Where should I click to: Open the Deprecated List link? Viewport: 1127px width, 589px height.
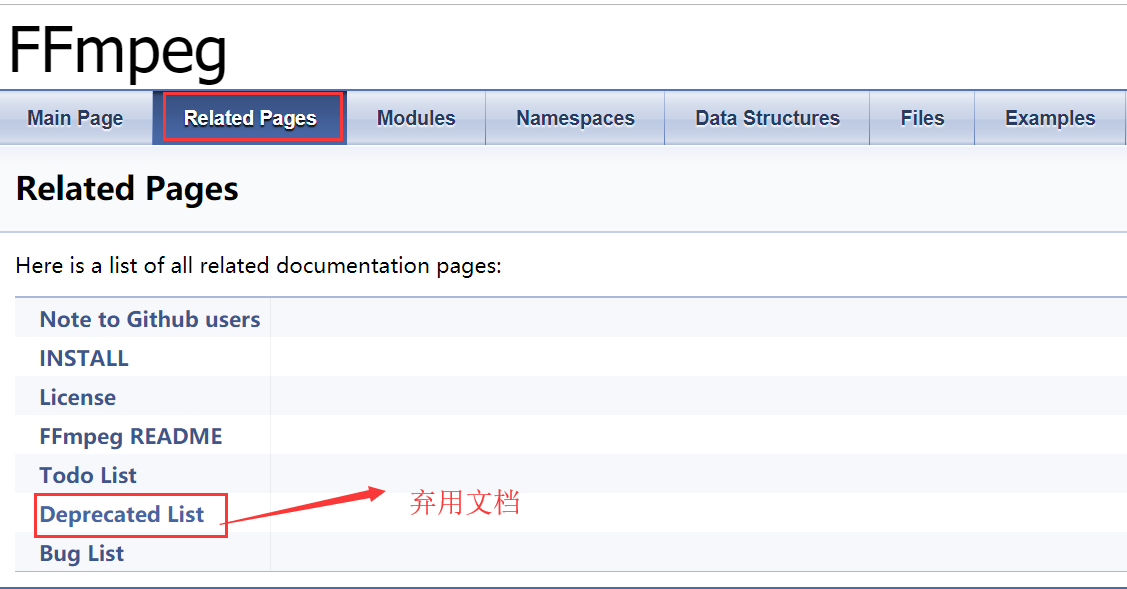(121, 514)
